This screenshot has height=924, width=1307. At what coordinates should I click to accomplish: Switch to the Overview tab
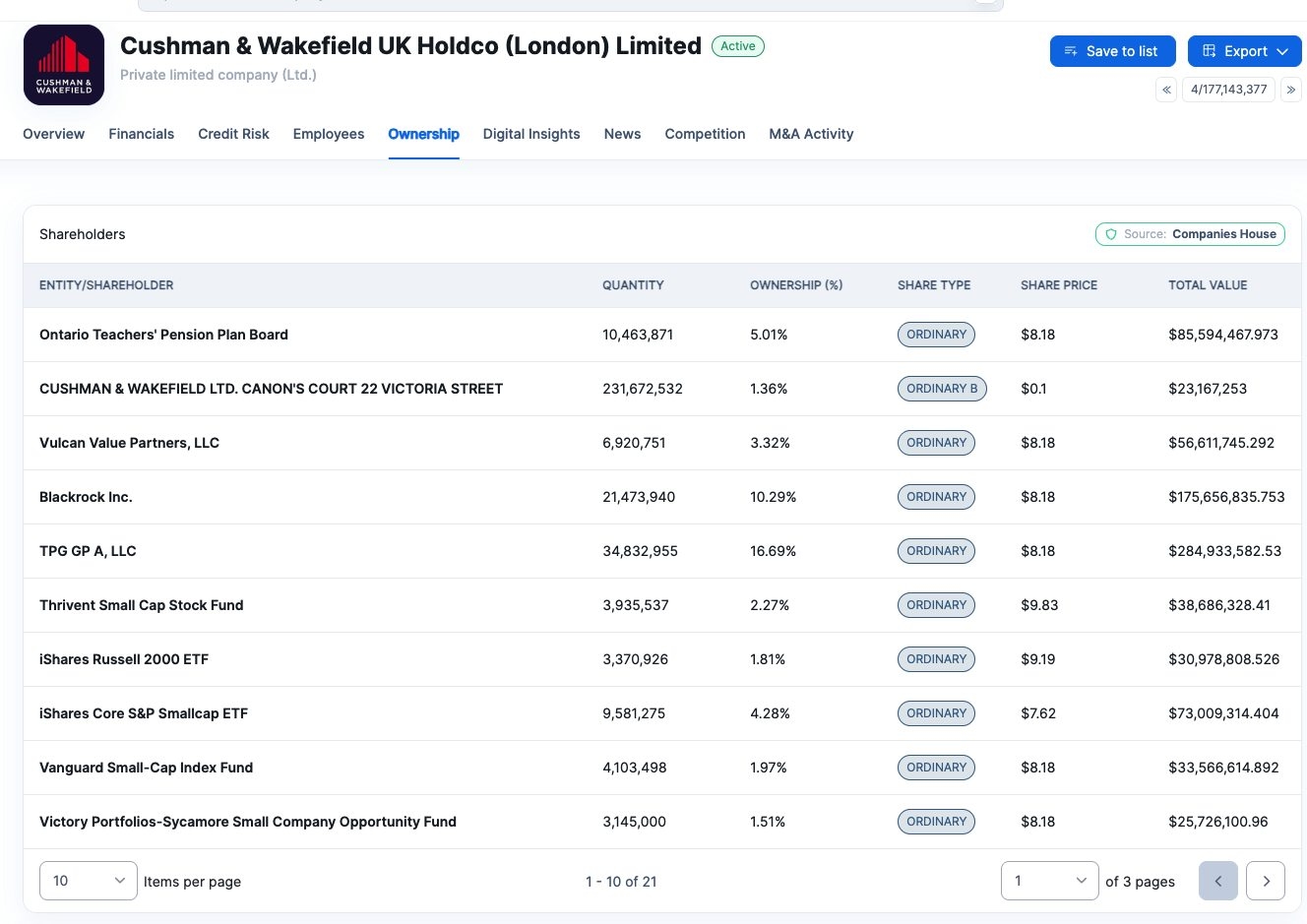pyautogui.click(x=54, y=134)
